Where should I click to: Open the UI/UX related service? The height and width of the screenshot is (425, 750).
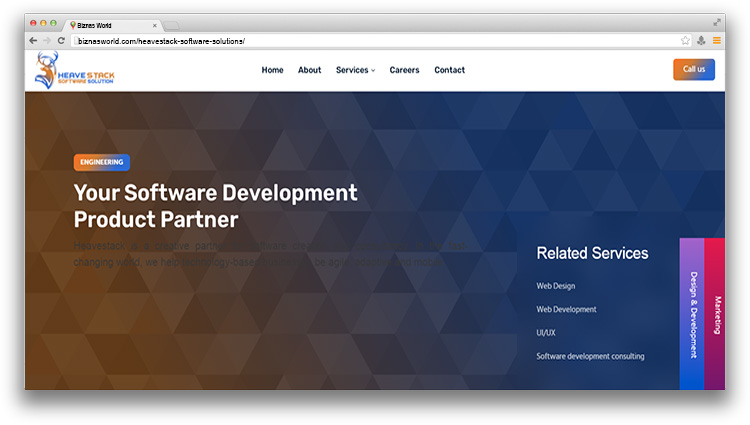[x=546, y=333]
